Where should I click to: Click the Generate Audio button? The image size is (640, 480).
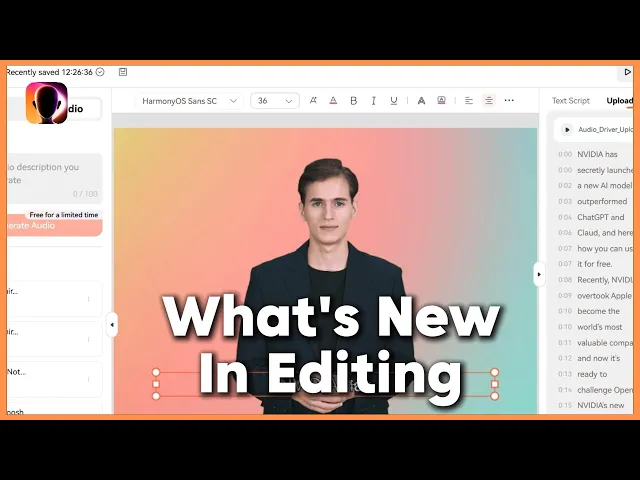pos(54,226)
